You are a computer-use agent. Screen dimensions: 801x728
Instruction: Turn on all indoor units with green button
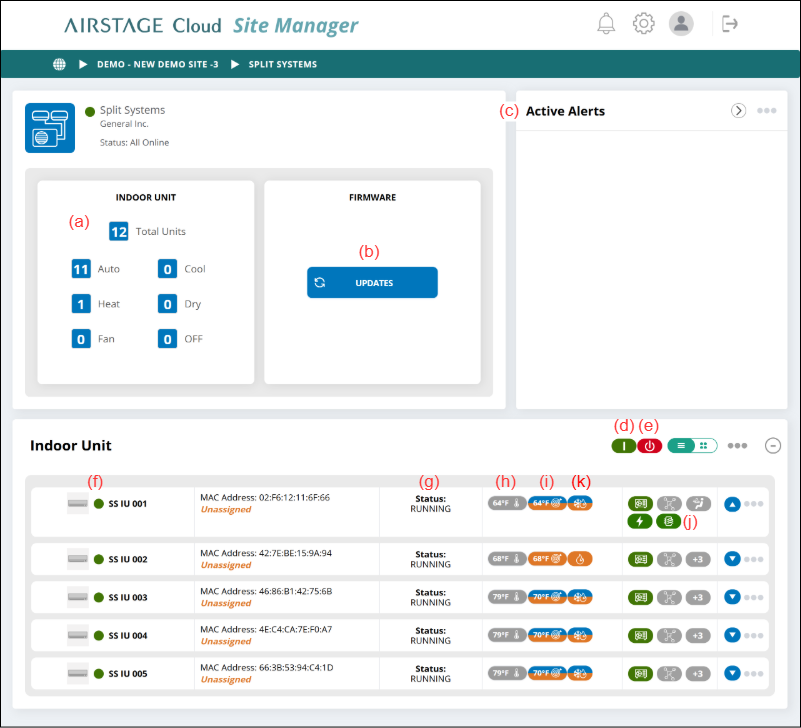[x=623, y=446]
